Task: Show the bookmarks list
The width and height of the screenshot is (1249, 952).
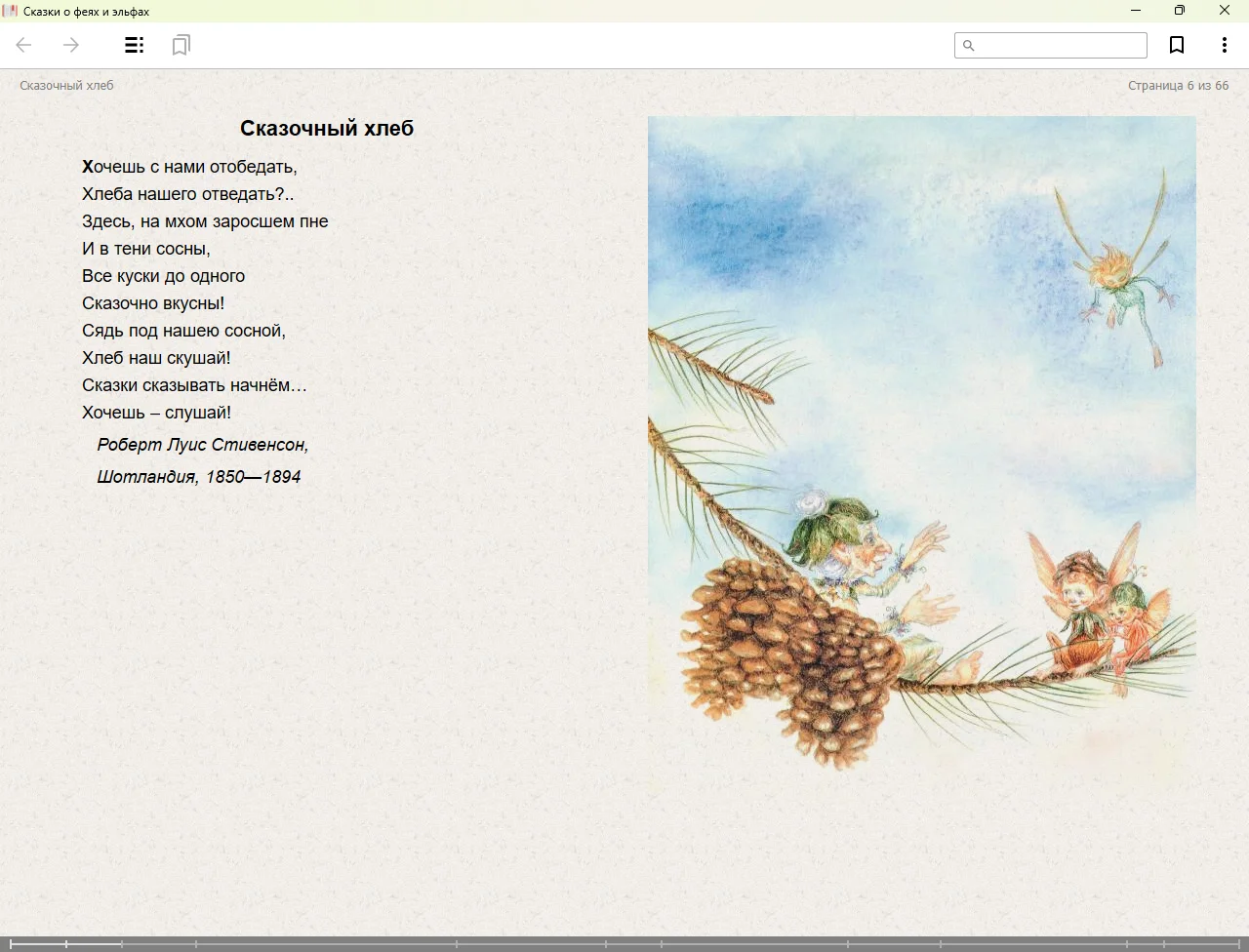Action: tap(181, 45)
